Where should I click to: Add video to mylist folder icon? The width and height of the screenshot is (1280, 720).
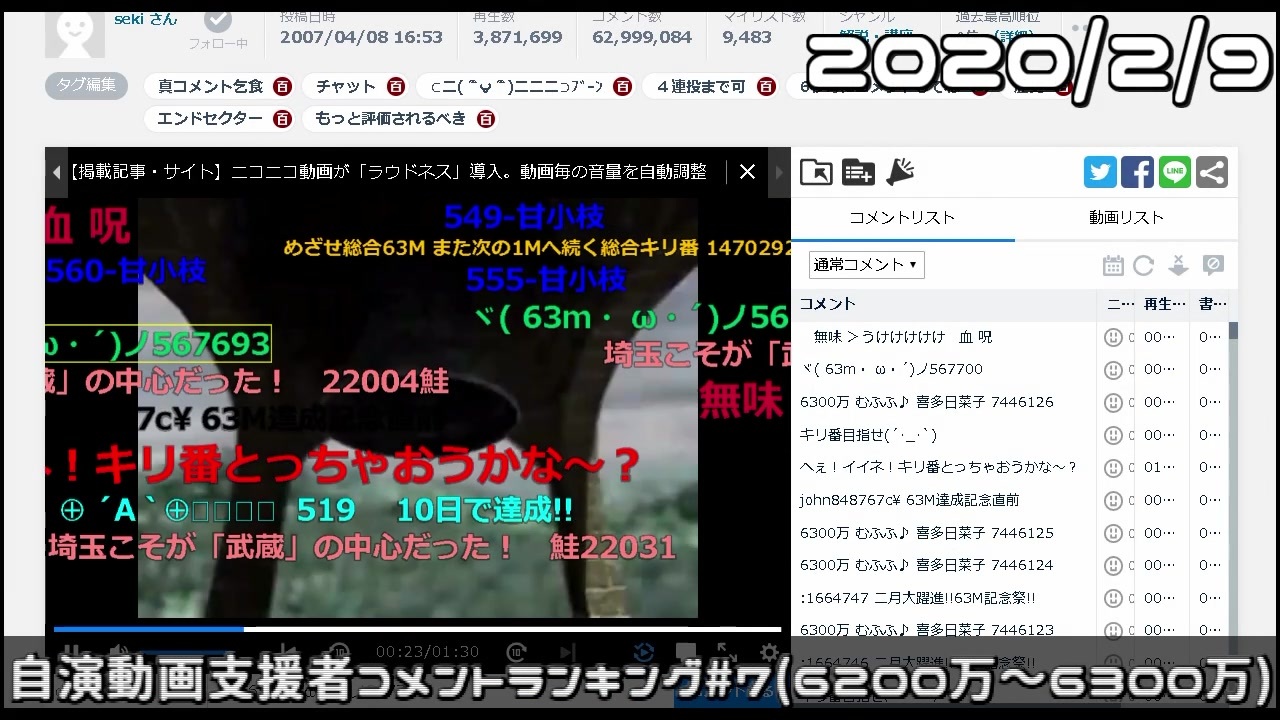point(816,172)
